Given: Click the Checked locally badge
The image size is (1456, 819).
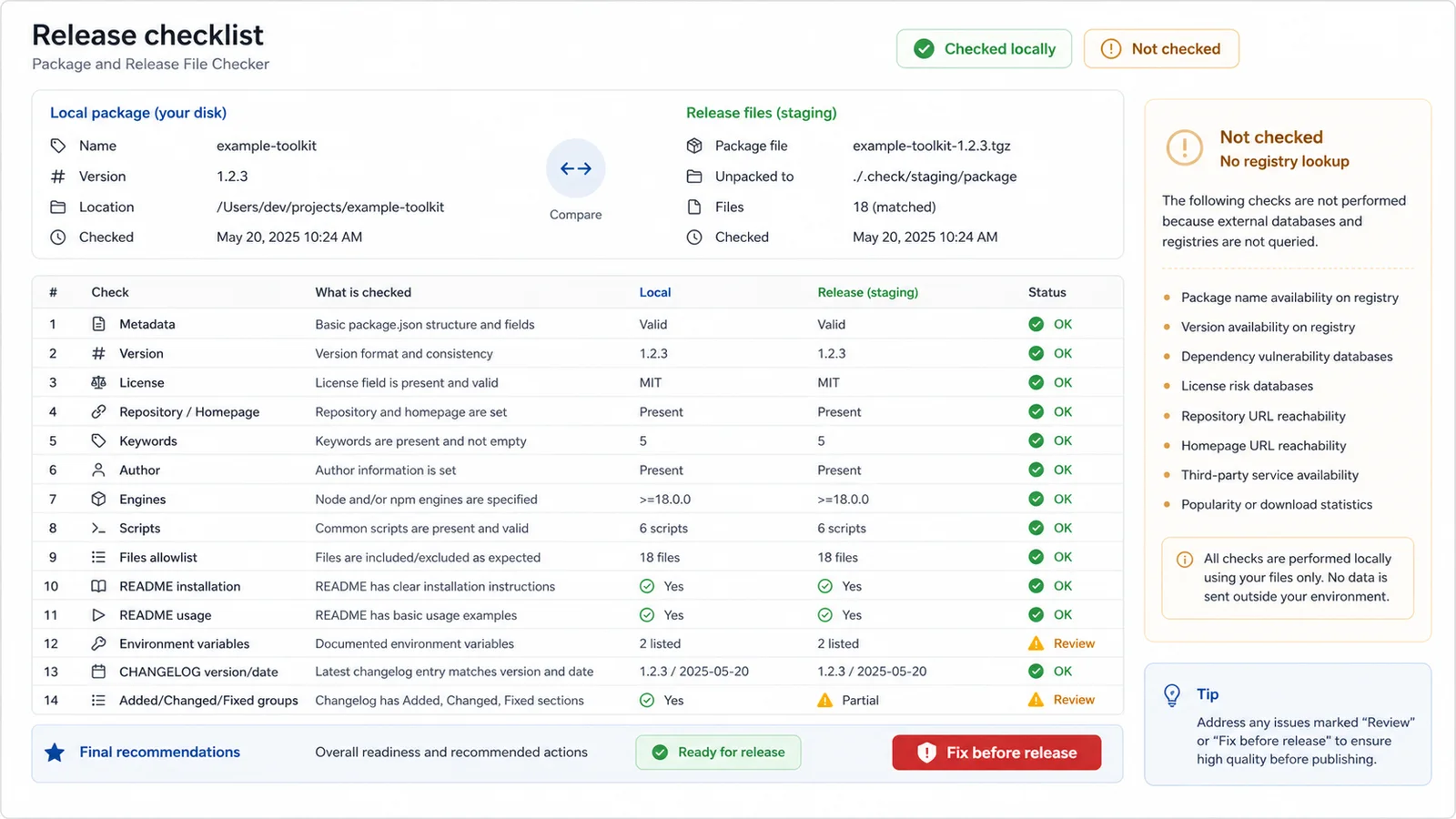Looking at the screenshot, I should tap(984, 49).
